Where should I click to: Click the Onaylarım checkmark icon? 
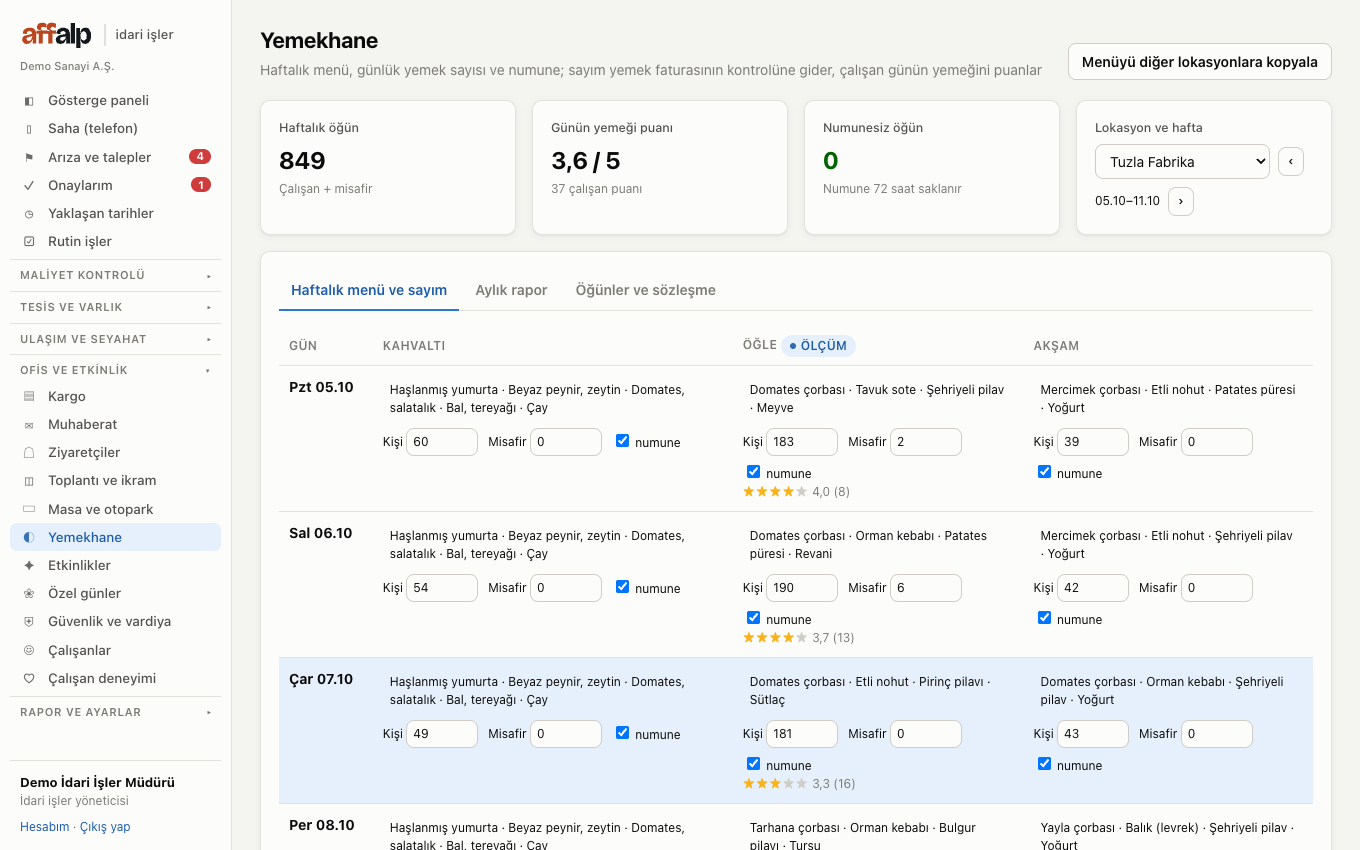(29, 185)
